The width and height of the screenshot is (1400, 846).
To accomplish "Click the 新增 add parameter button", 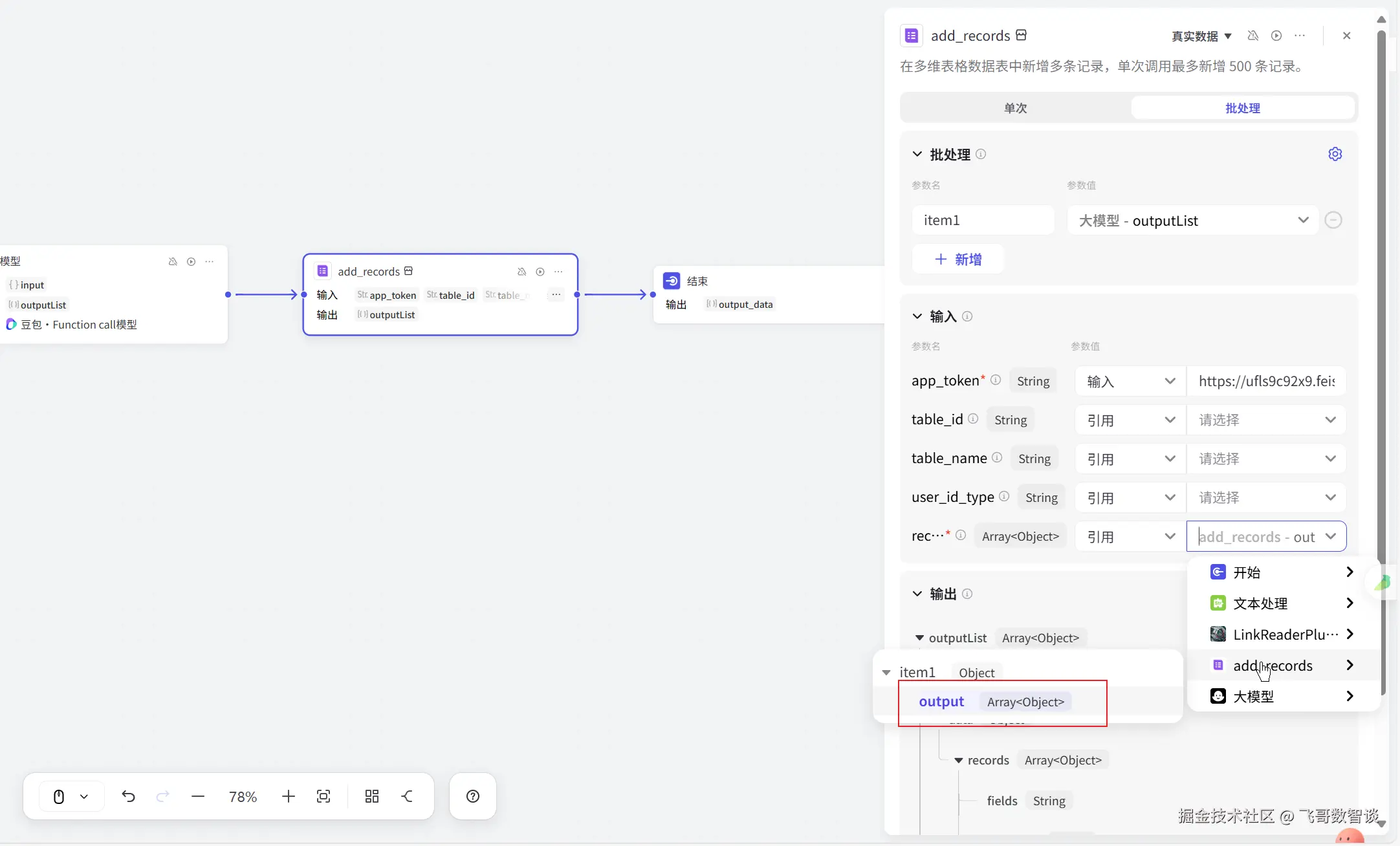I will coord(957,259).
